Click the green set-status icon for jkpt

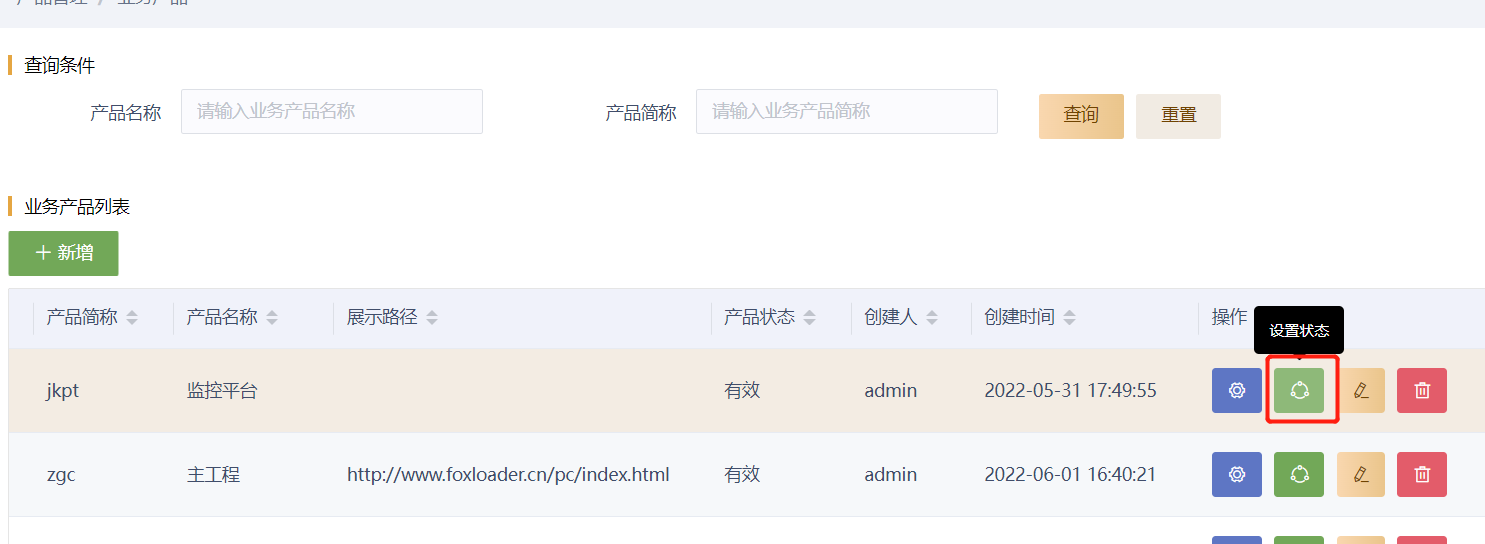[x=1299, y=391]
